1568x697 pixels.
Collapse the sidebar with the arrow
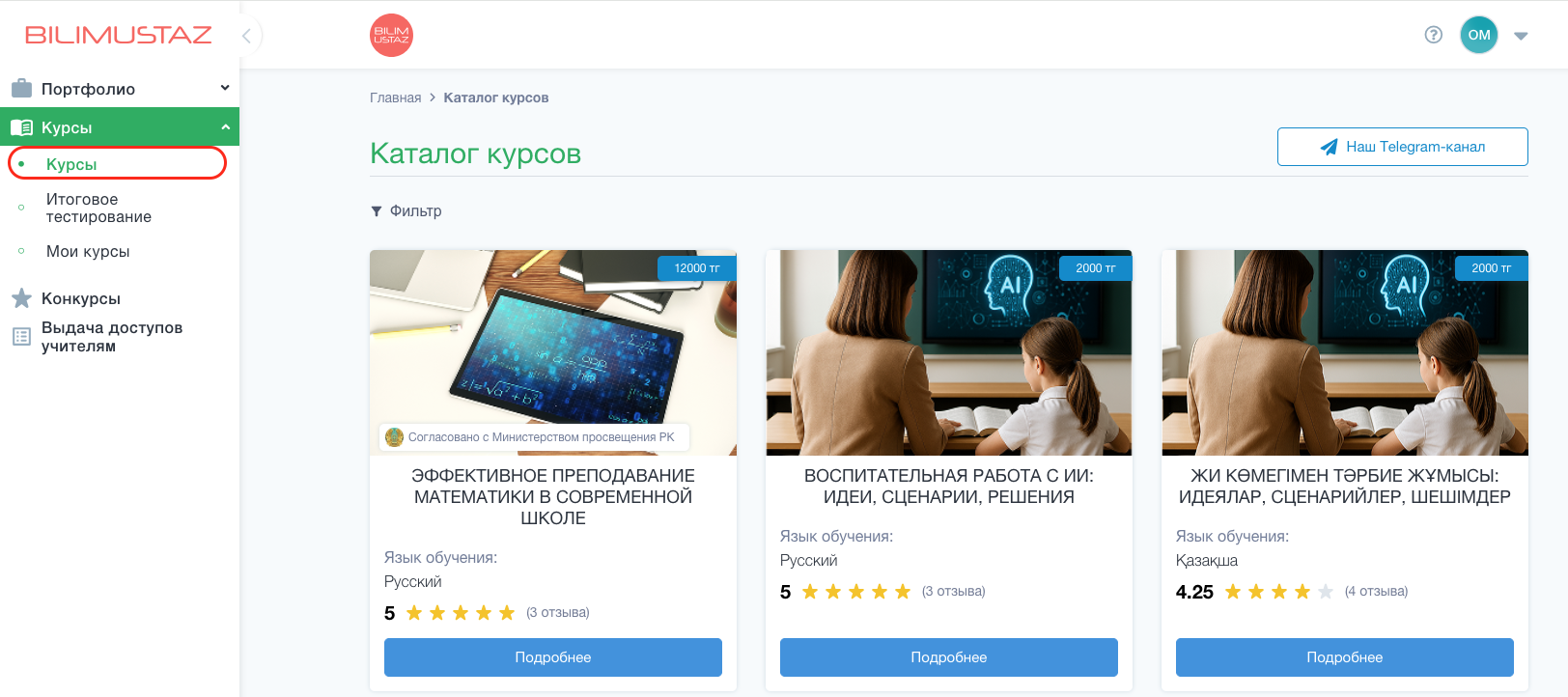click(247, 36)
